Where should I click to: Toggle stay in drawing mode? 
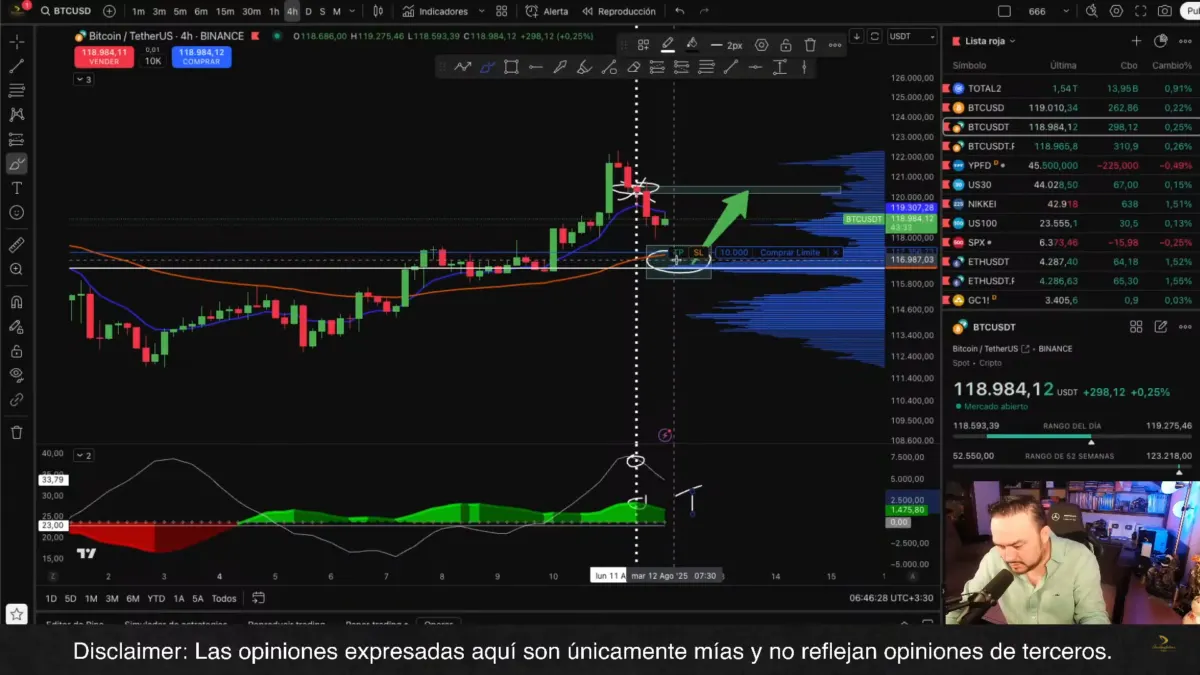(17, 326)
